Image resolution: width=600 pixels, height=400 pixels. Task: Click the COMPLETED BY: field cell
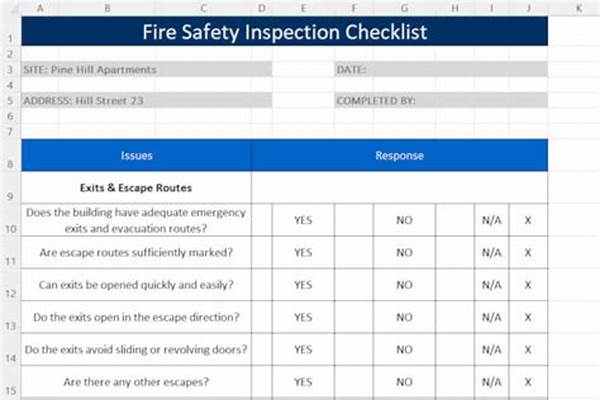(x=440, y=100)
